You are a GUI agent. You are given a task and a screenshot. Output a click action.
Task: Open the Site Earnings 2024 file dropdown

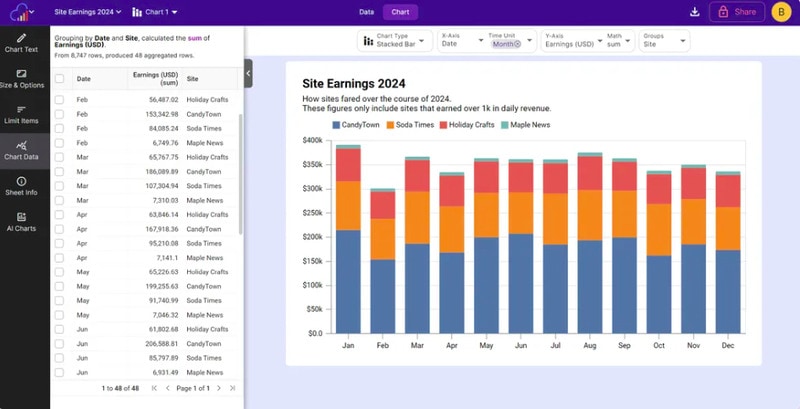[x=87, y=12]
